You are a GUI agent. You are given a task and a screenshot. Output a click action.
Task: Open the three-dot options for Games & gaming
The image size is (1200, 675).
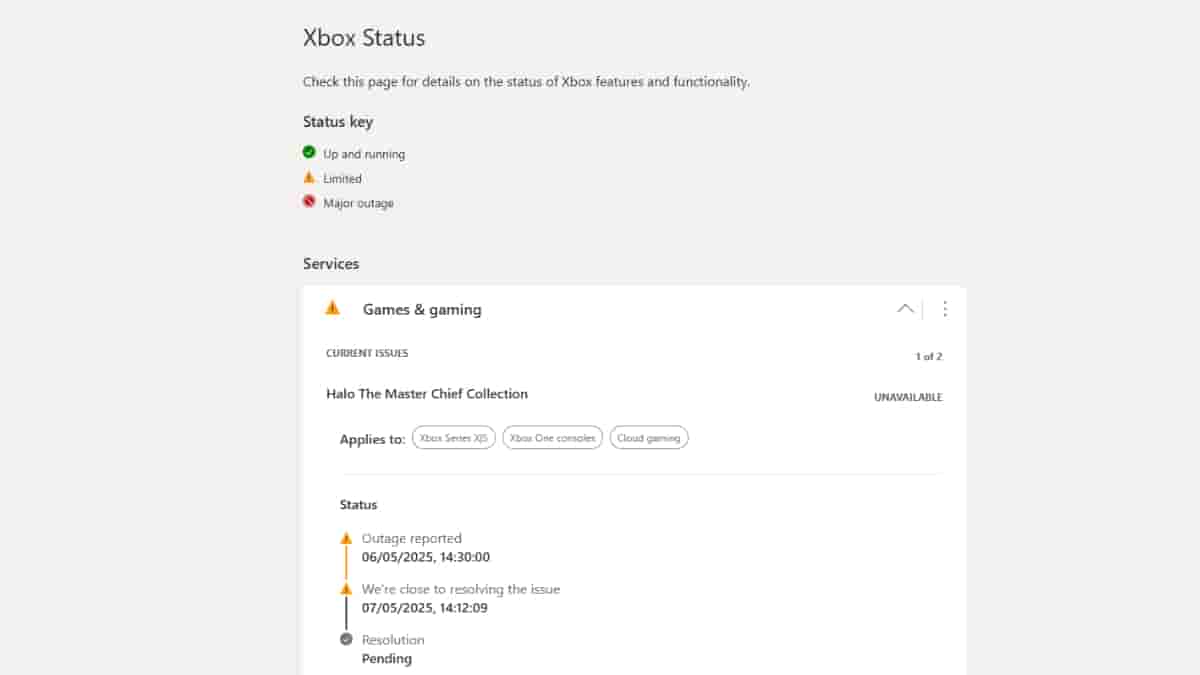(945, 309)
